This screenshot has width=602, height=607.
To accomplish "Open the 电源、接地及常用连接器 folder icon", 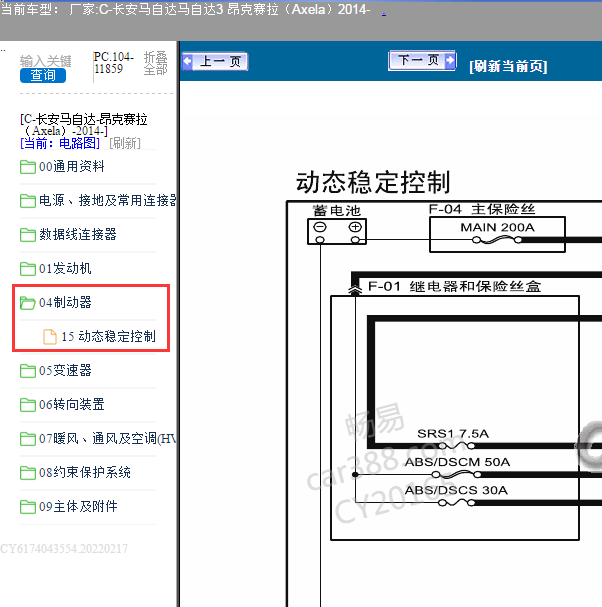I will (x=28, y=201).
